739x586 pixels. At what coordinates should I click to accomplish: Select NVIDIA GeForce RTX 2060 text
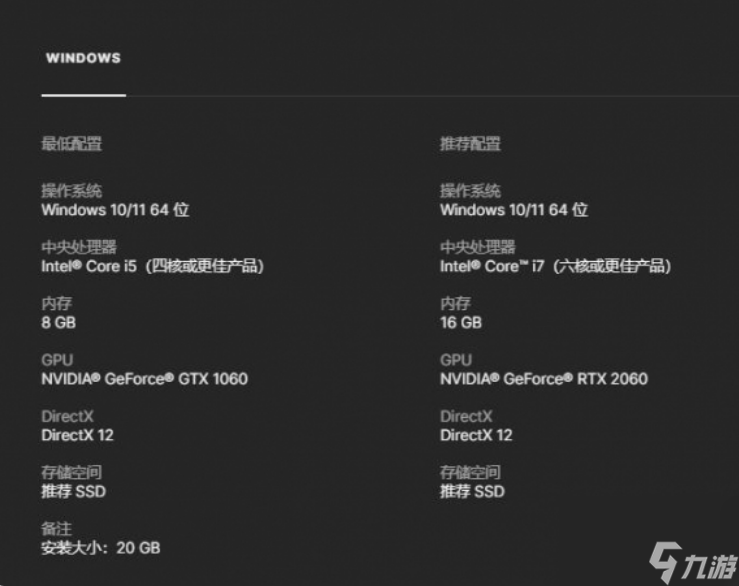click(x=544, y=379)
